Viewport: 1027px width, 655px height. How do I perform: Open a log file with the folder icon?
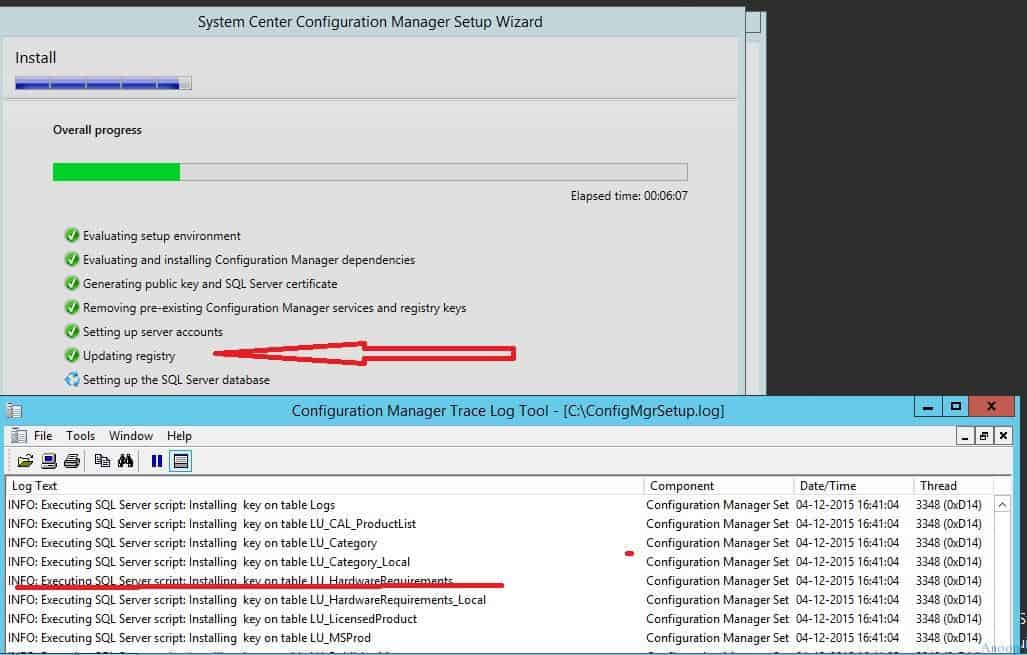[x=25, y=461]
